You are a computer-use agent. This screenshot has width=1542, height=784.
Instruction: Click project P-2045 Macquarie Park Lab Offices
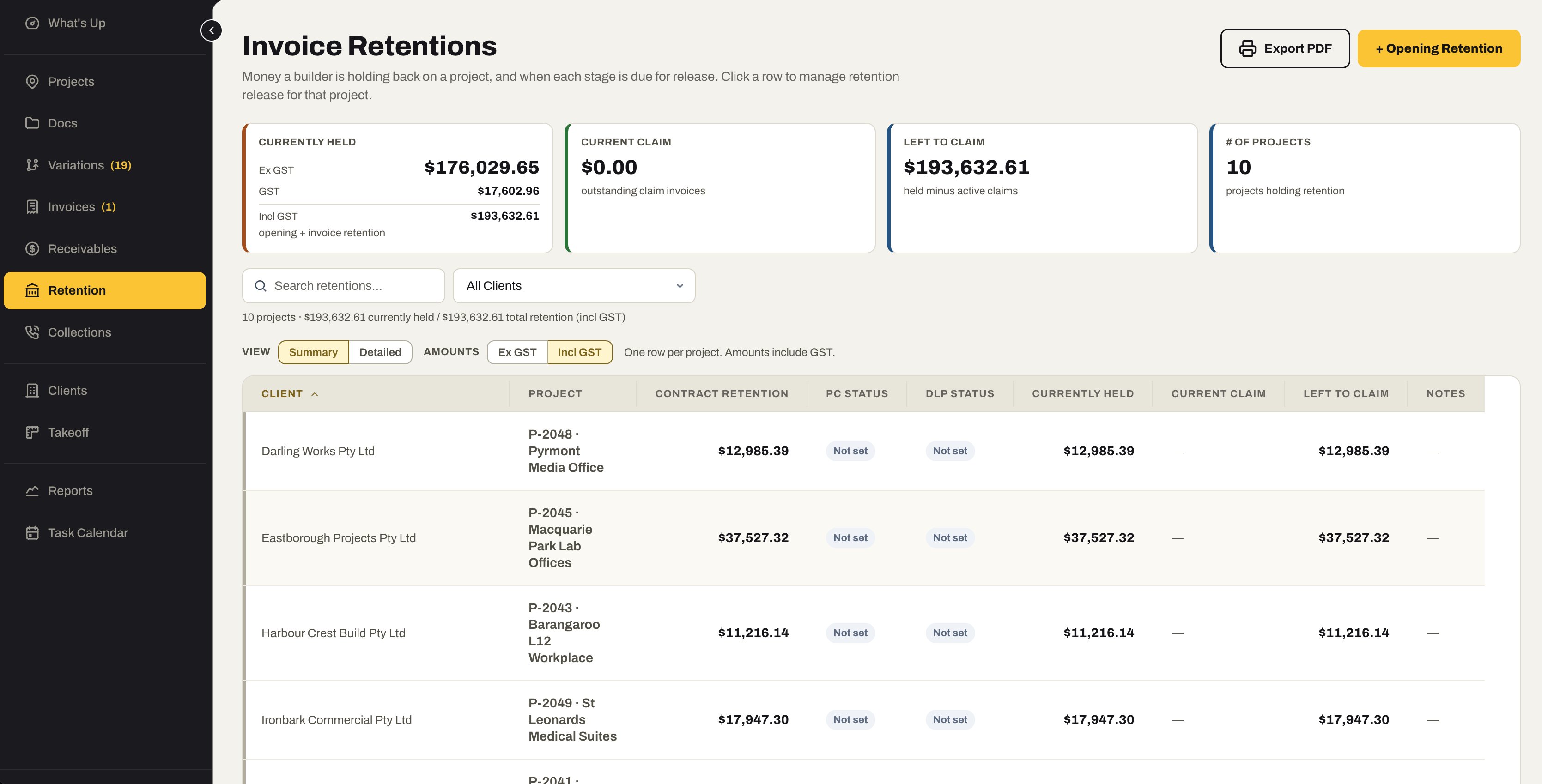pos(560,537)
